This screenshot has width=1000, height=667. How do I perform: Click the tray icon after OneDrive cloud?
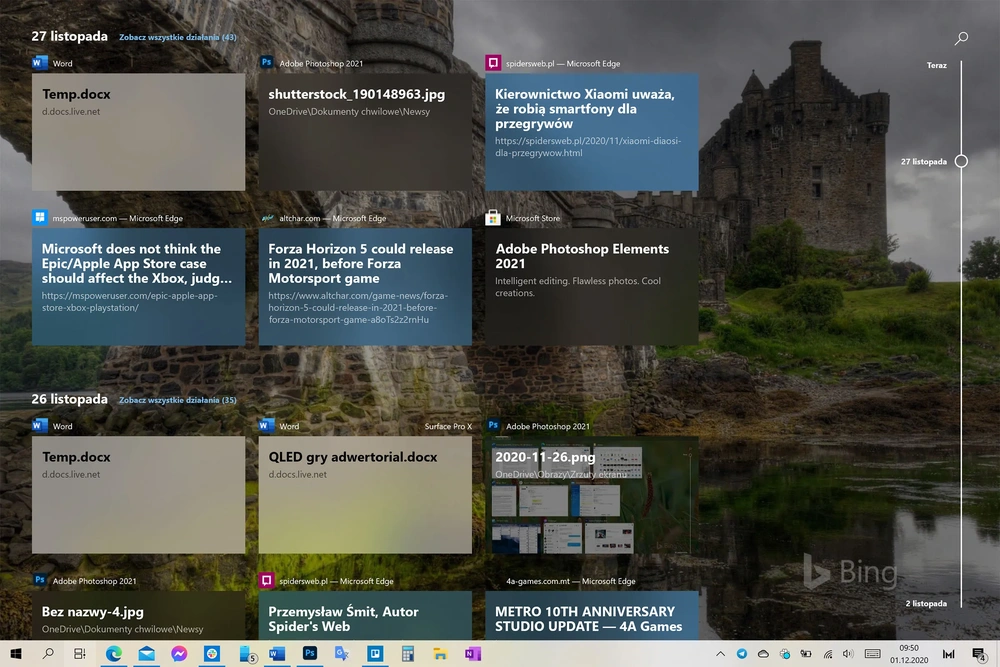(x=785, y=654)
